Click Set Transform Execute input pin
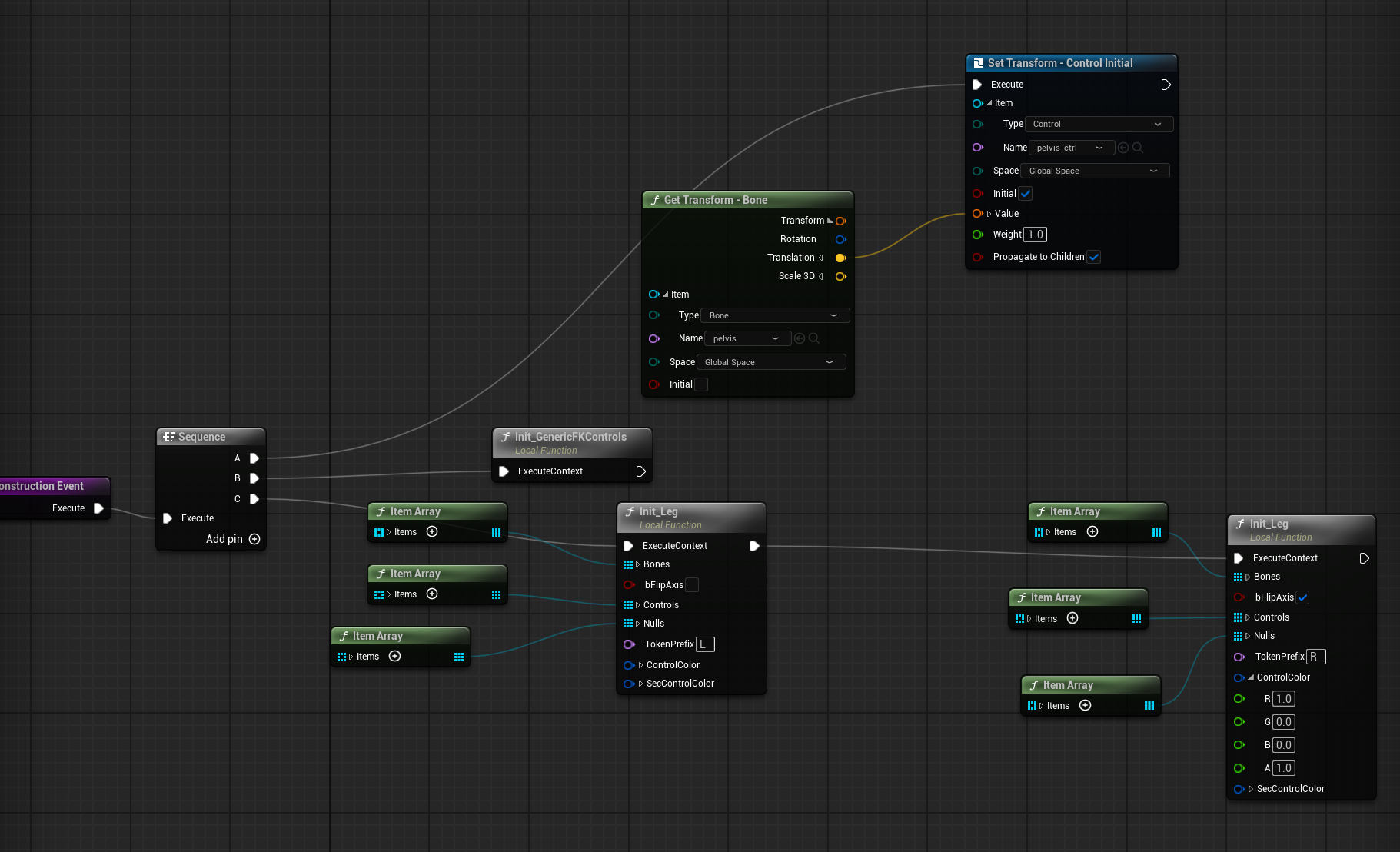This screenshot has width=1400, height=852. [977, 85]
